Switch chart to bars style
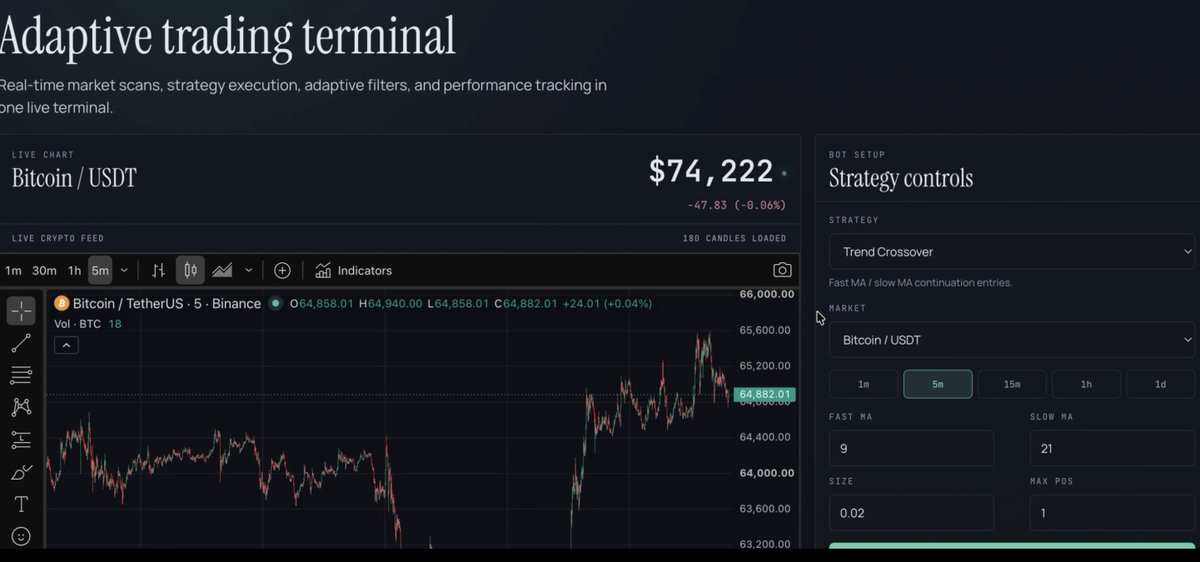 pos(158,270)
